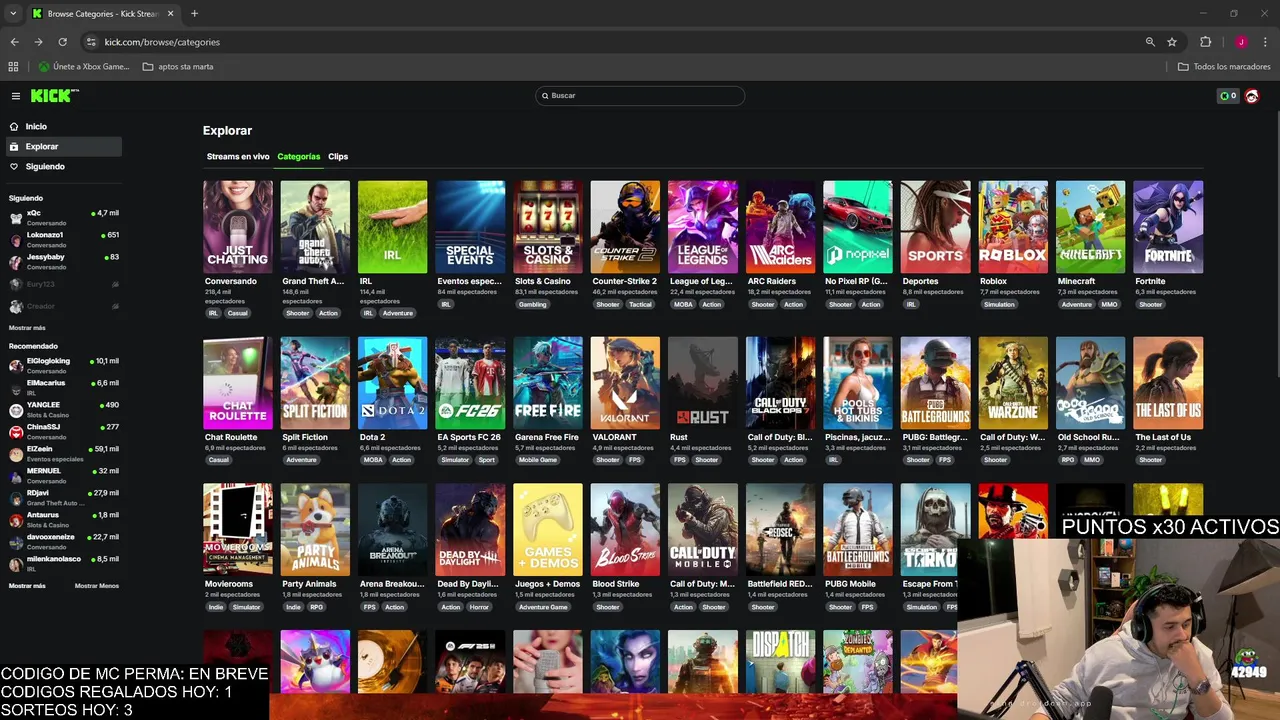Viewport: 1280px width, 720px height.
Task: Open the Party Animals category
Action: pos(315,530)
